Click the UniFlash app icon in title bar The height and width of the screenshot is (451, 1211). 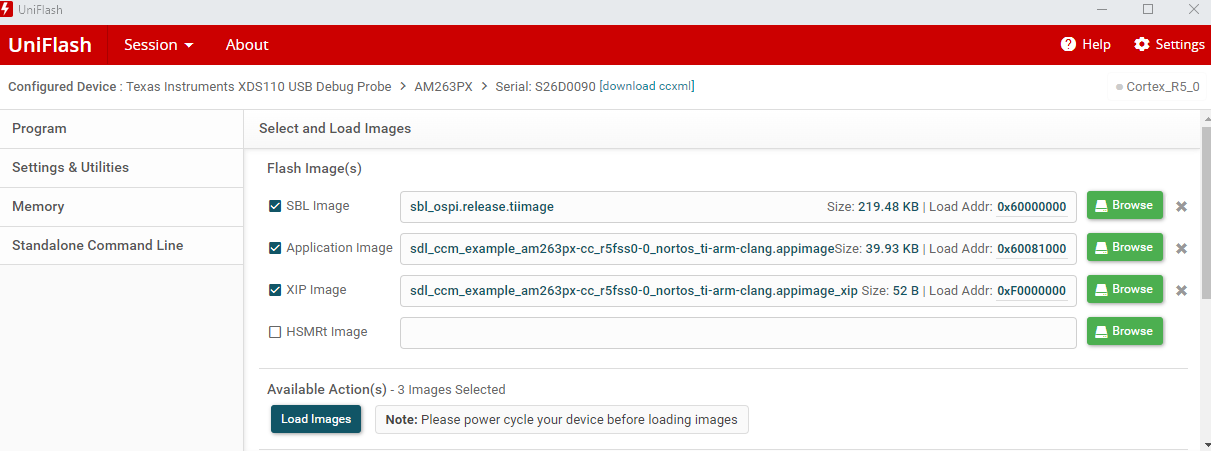pyautogui.click(x=7, y=9)
